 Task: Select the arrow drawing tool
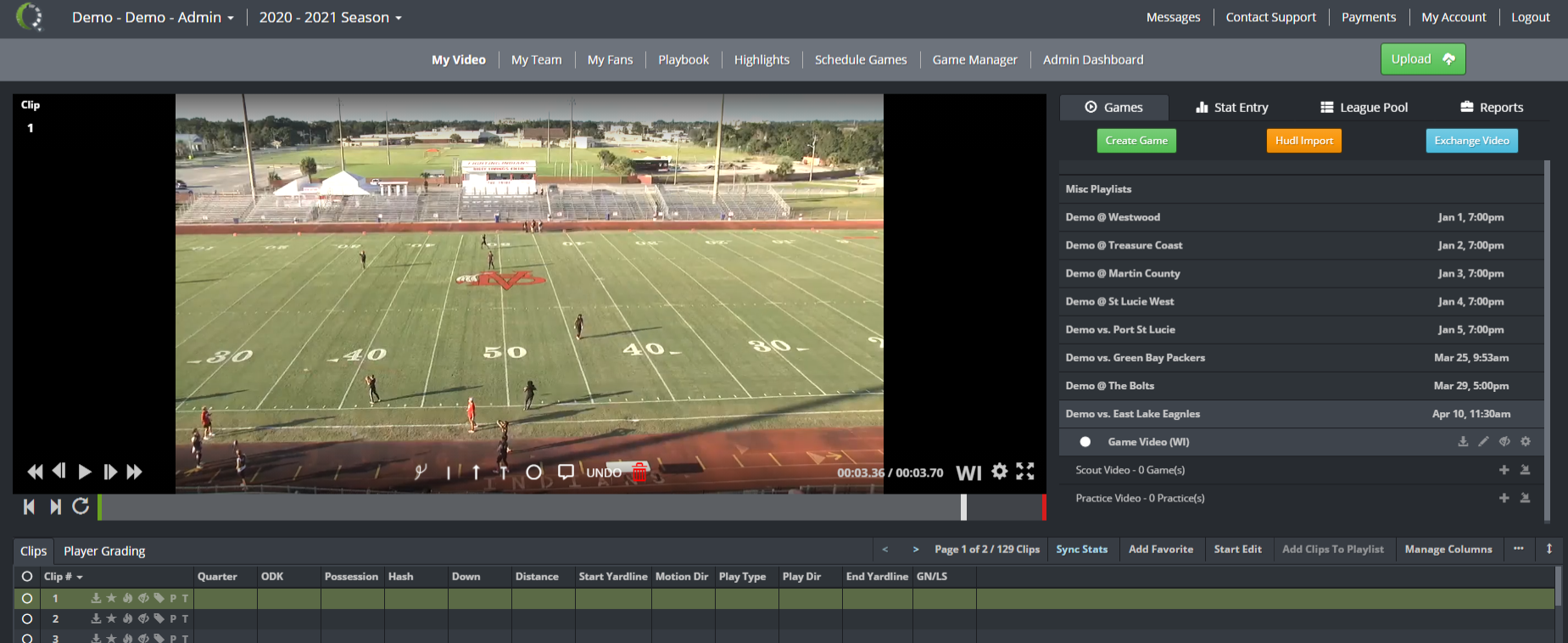(477, 472)
